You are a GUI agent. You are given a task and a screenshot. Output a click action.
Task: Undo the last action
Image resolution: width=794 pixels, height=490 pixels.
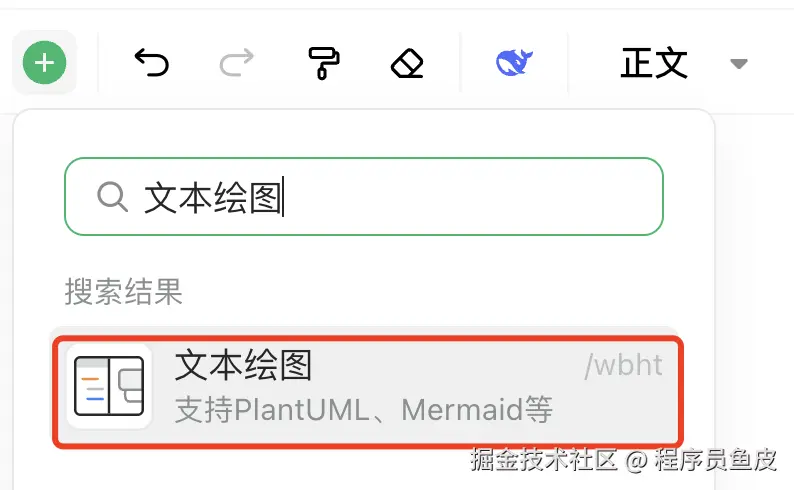click(x=151, y=63)
